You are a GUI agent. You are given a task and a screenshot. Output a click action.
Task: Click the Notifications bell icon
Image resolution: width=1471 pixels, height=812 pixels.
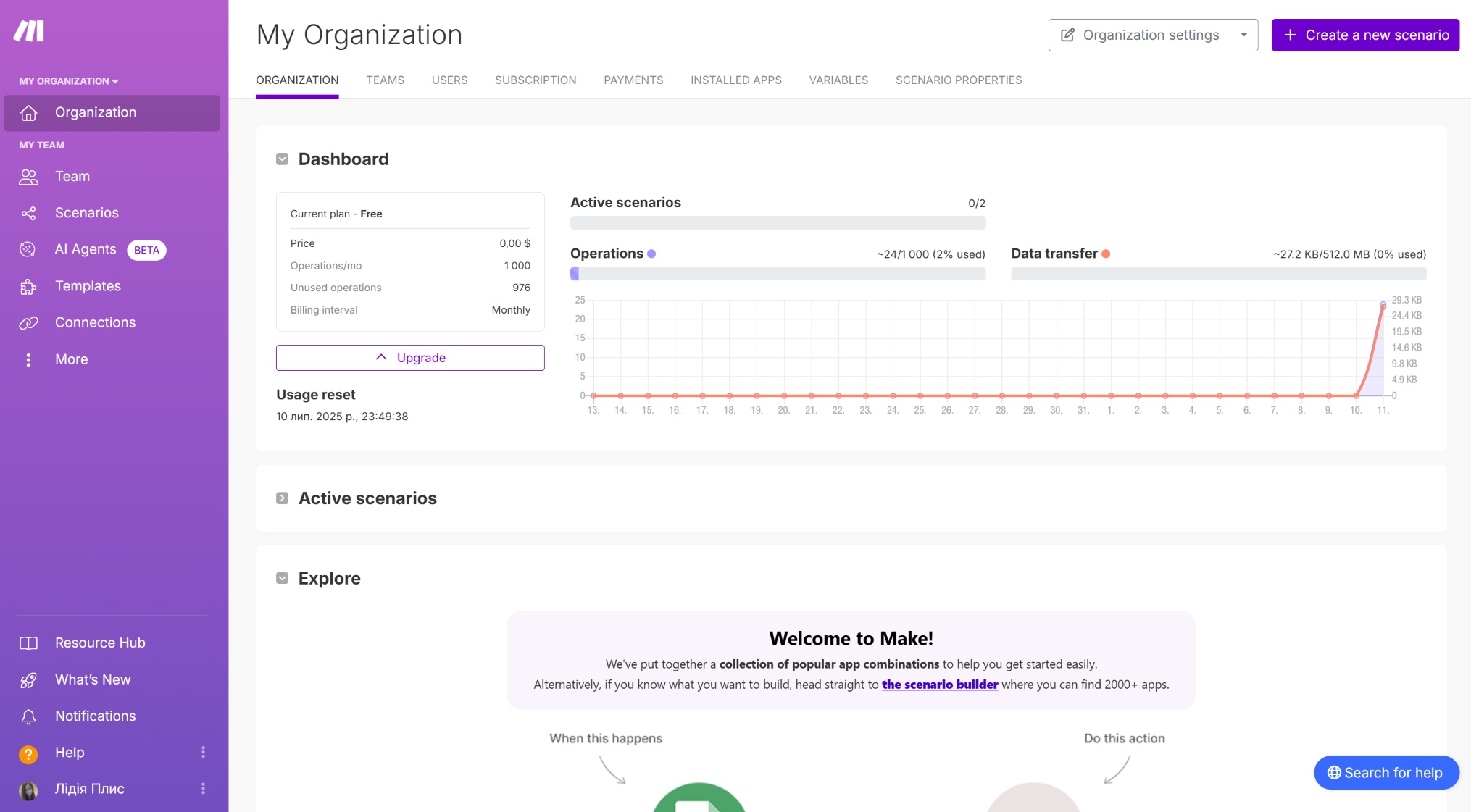(x=28, y=717)
